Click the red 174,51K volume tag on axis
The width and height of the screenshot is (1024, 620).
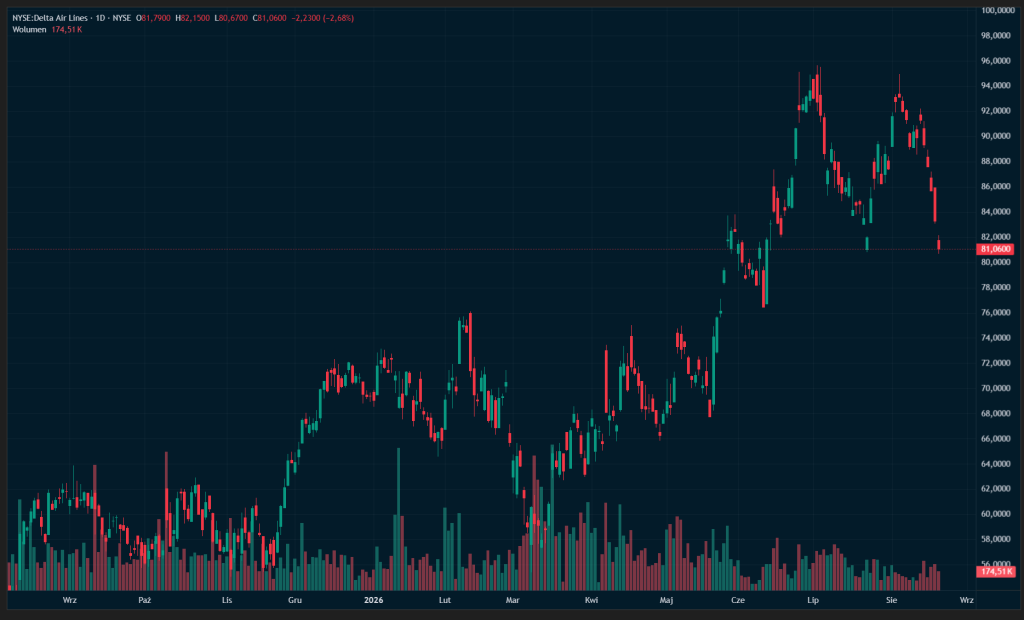(995, 572)
